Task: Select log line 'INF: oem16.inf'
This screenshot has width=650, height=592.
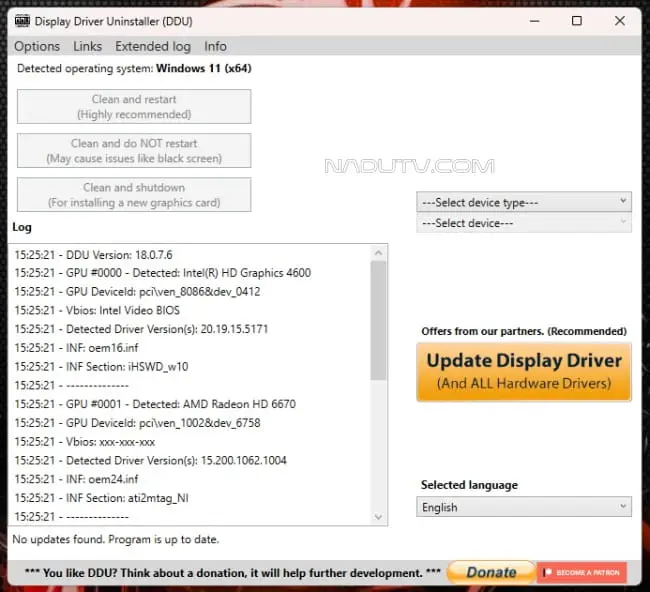Action: (x=76, y=347)
